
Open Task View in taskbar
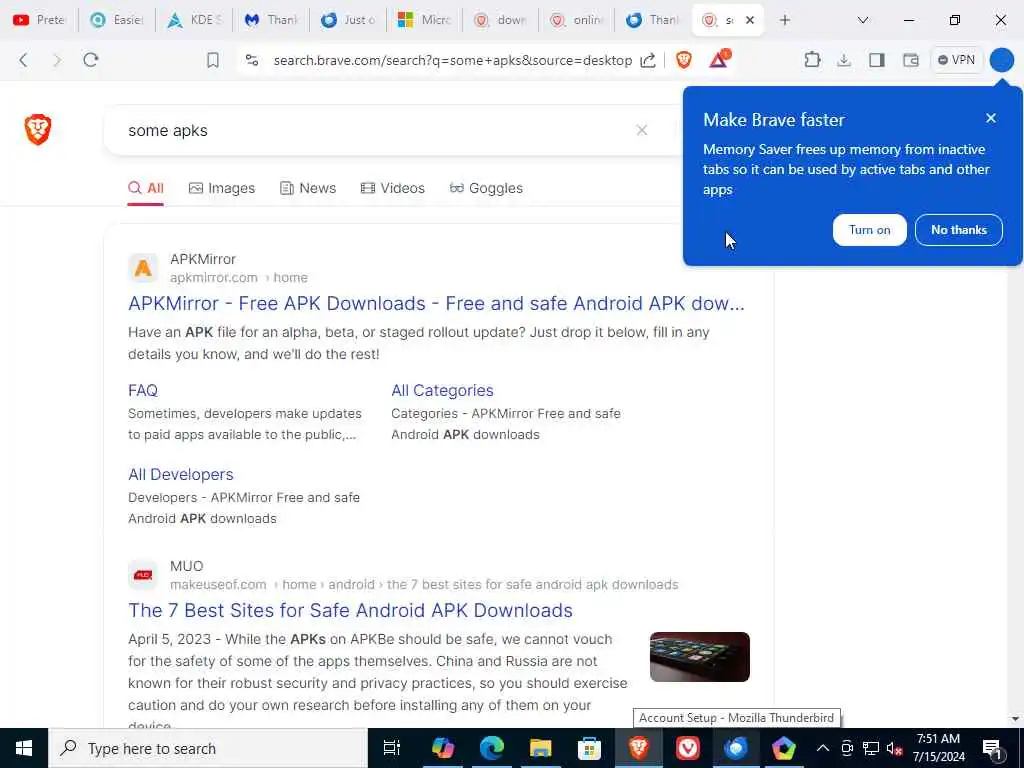(x=392, y=748)
